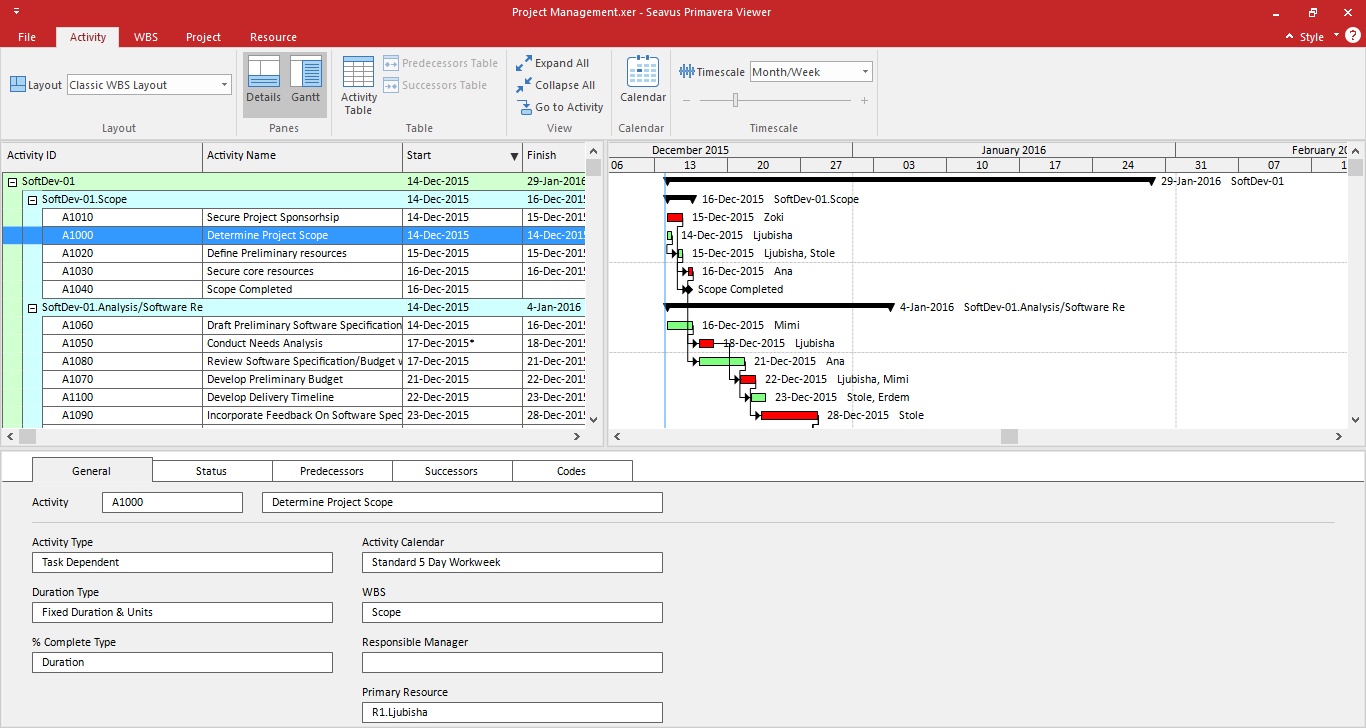Click the red Gantt bar labeled 28-Dec-2015 Stole

[x=789, y=415]
